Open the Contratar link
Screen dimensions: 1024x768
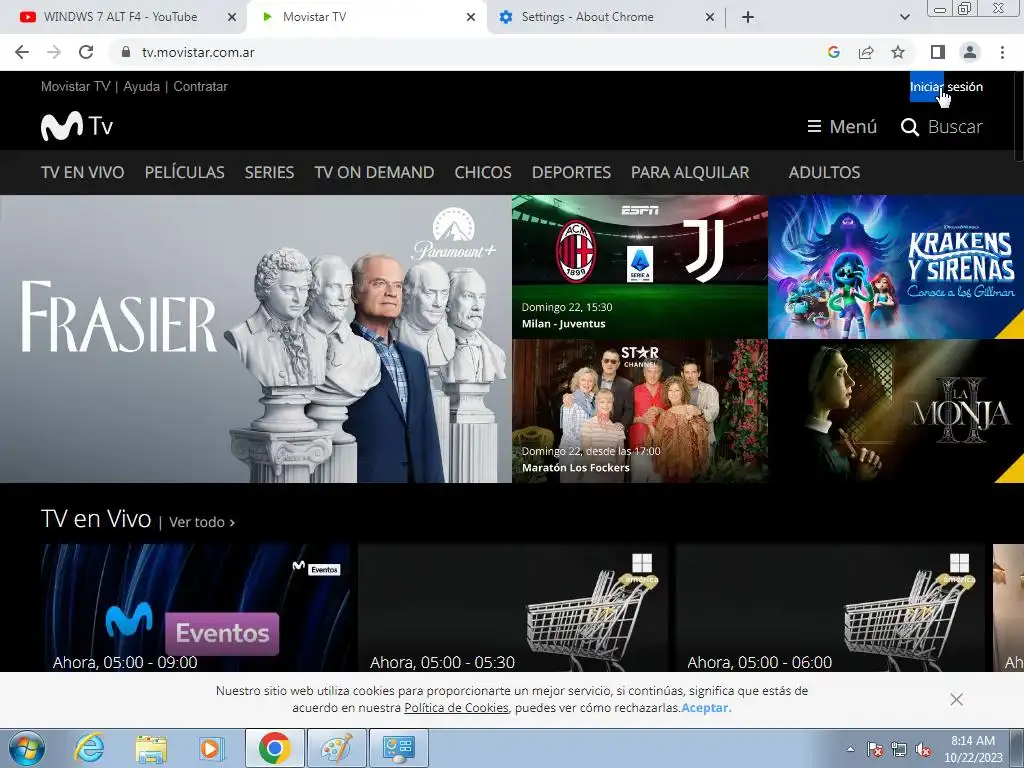coord(200,86)
